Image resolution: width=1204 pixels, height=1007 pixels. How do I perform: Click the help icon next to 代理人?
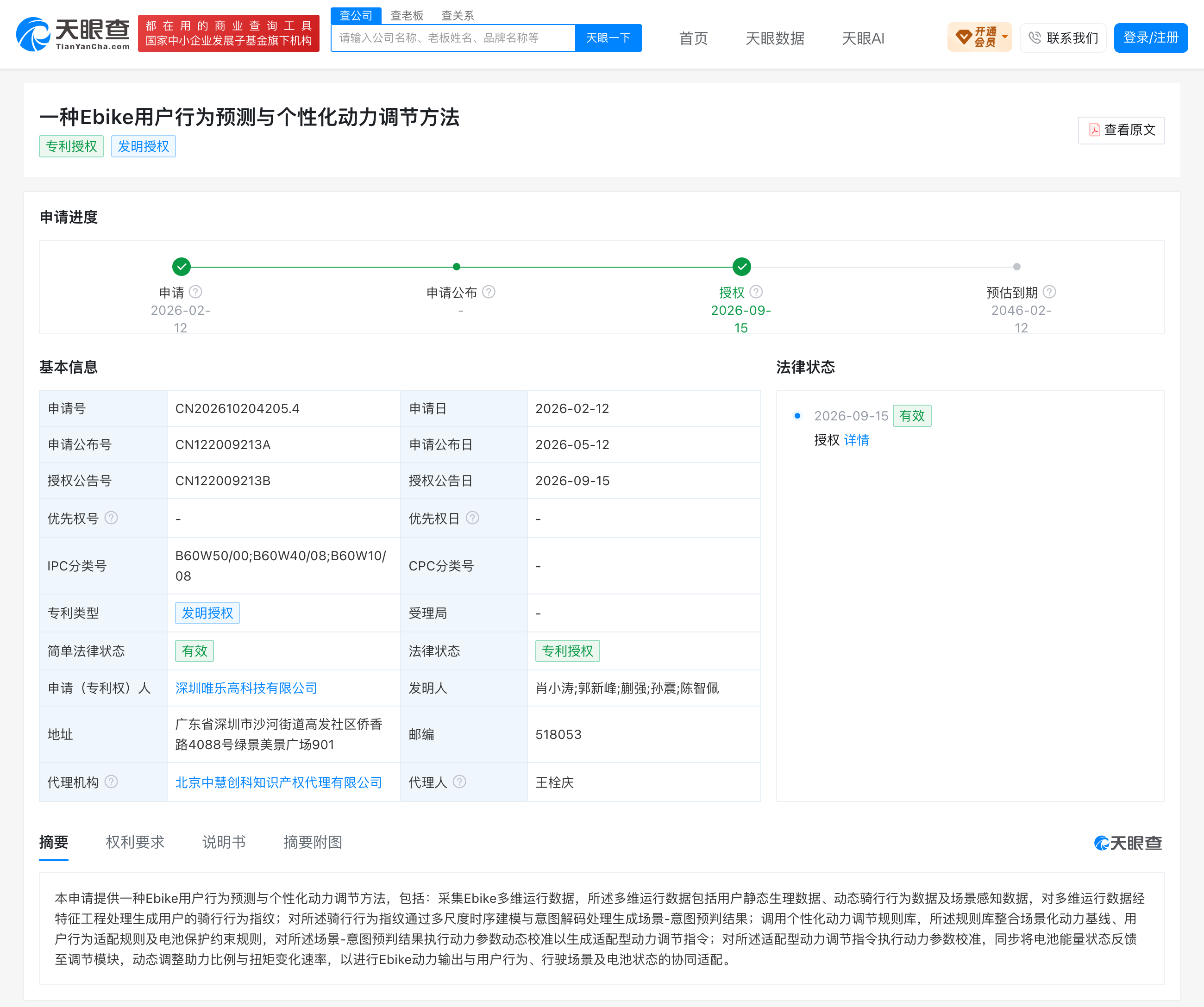[x=459, y=782]
